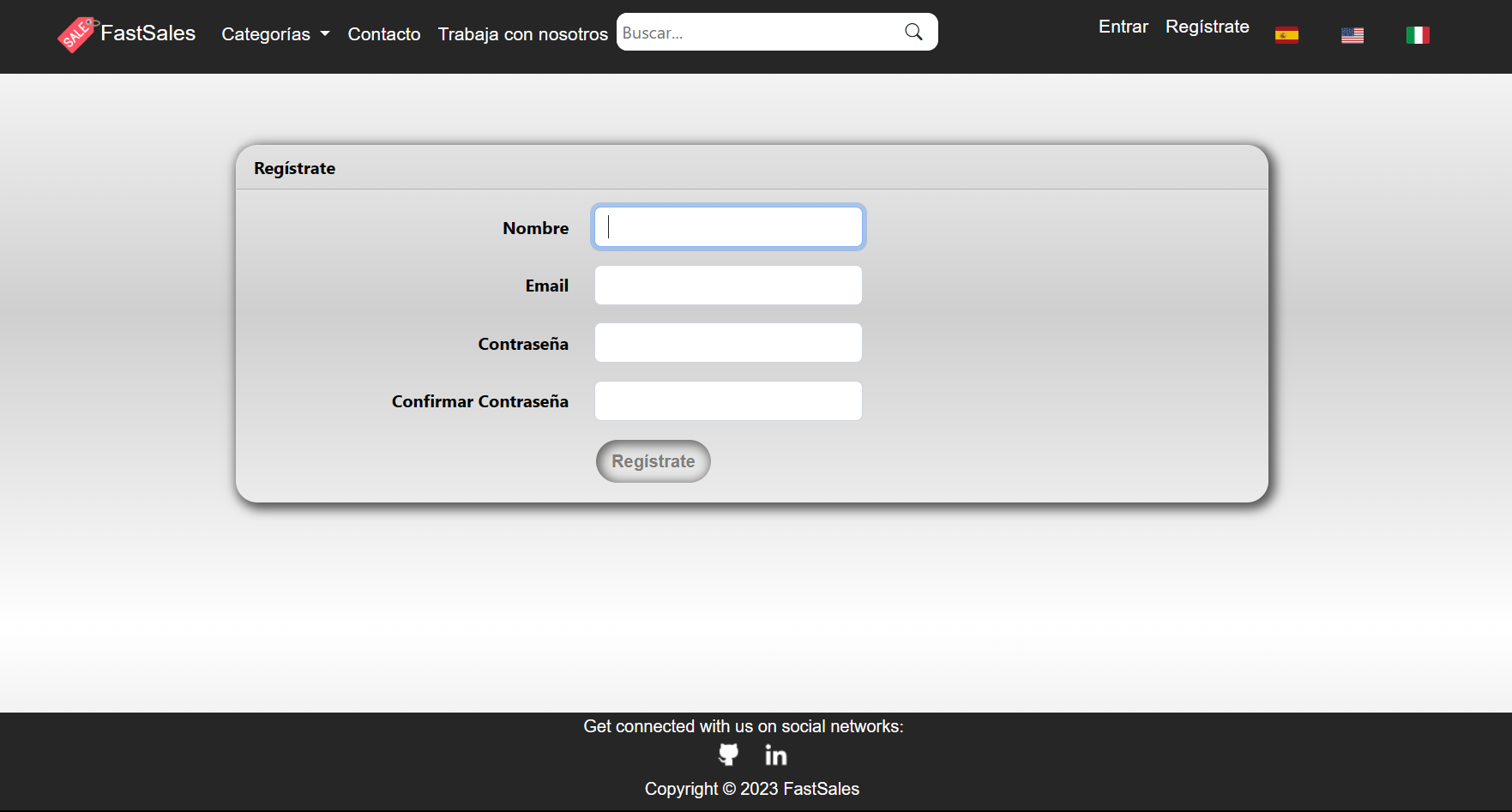Screen dimensions: 1512x812
Task: Click the search magnifier icon
Action: coord(913,32)
